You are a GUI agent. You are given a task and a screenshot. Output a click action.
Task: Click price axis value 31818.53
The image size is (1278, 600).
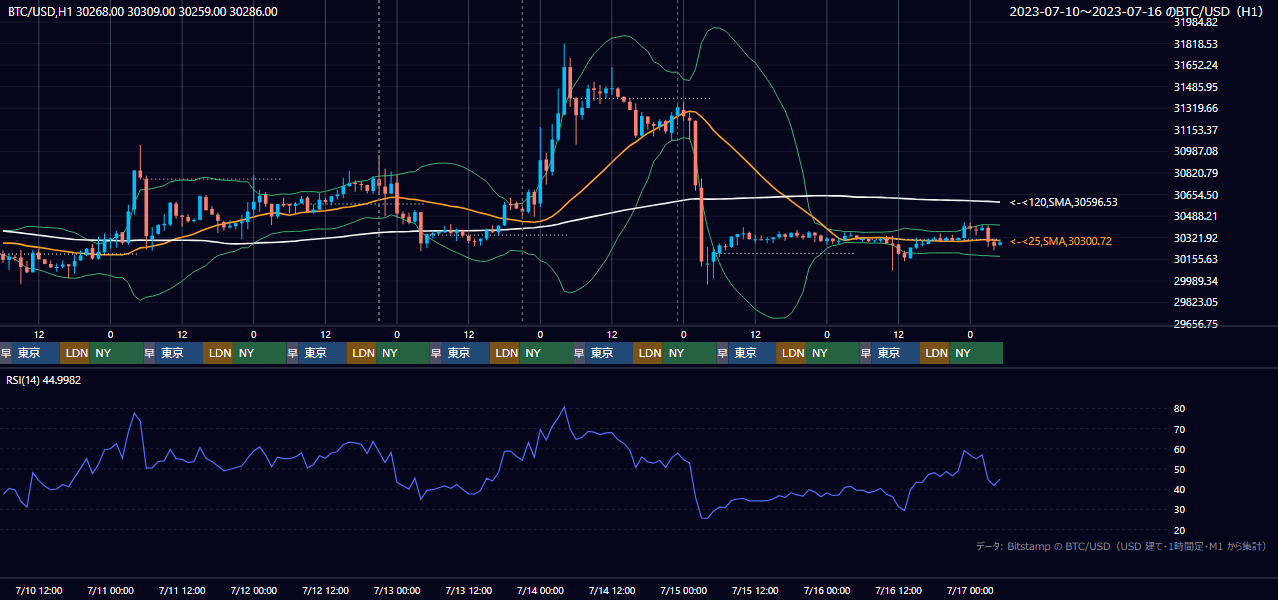[x=1195, y=44]
